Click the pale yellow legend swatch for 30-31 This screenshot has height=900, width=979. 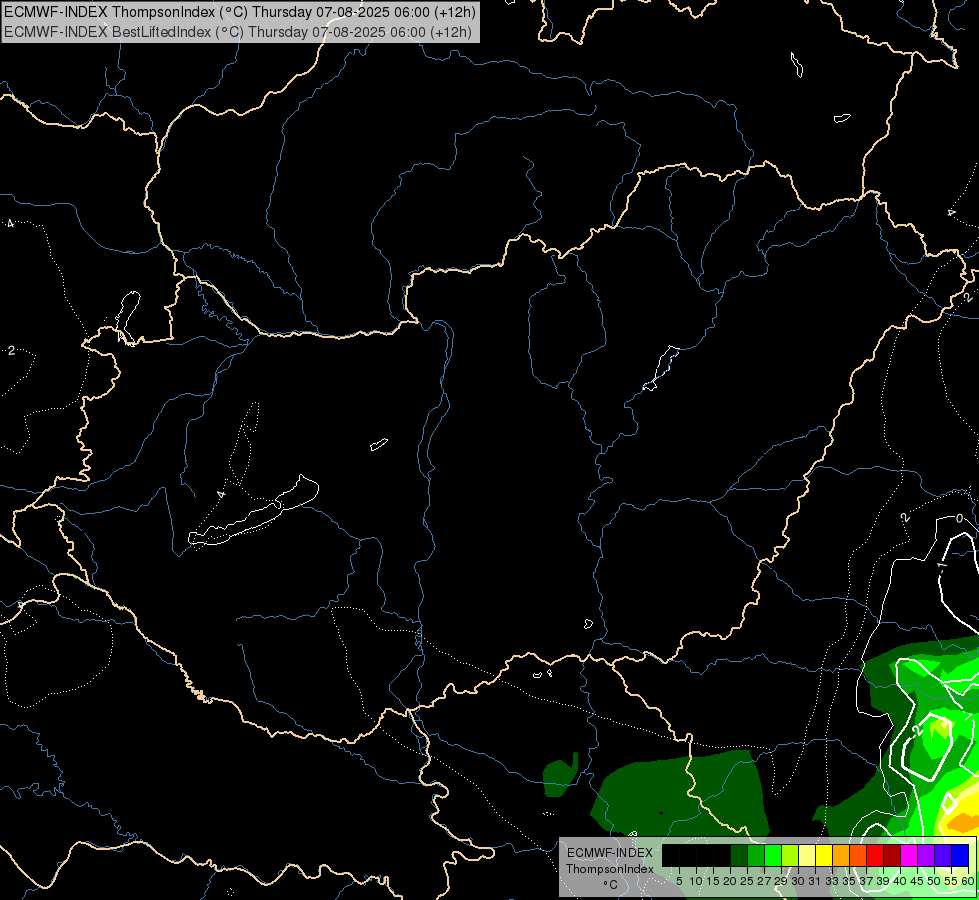(x=807, y=855)
